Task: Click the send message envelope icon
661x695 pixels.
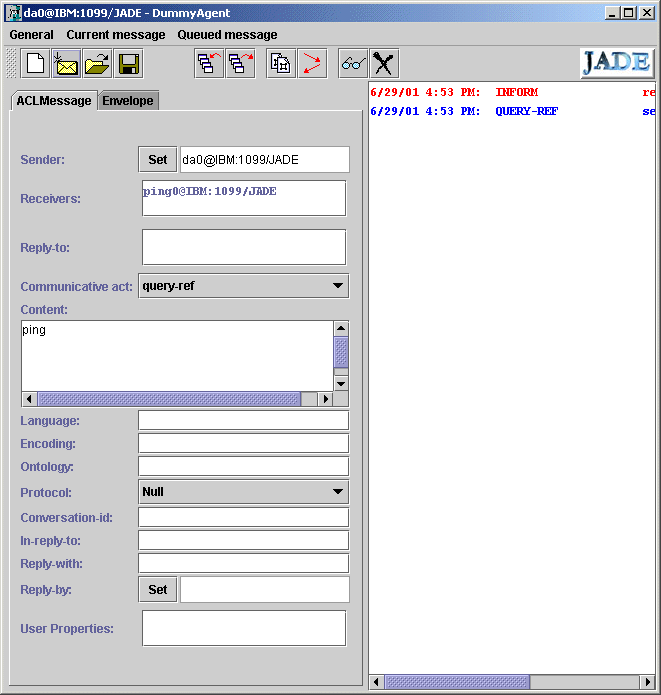Action: click(65, 64)
